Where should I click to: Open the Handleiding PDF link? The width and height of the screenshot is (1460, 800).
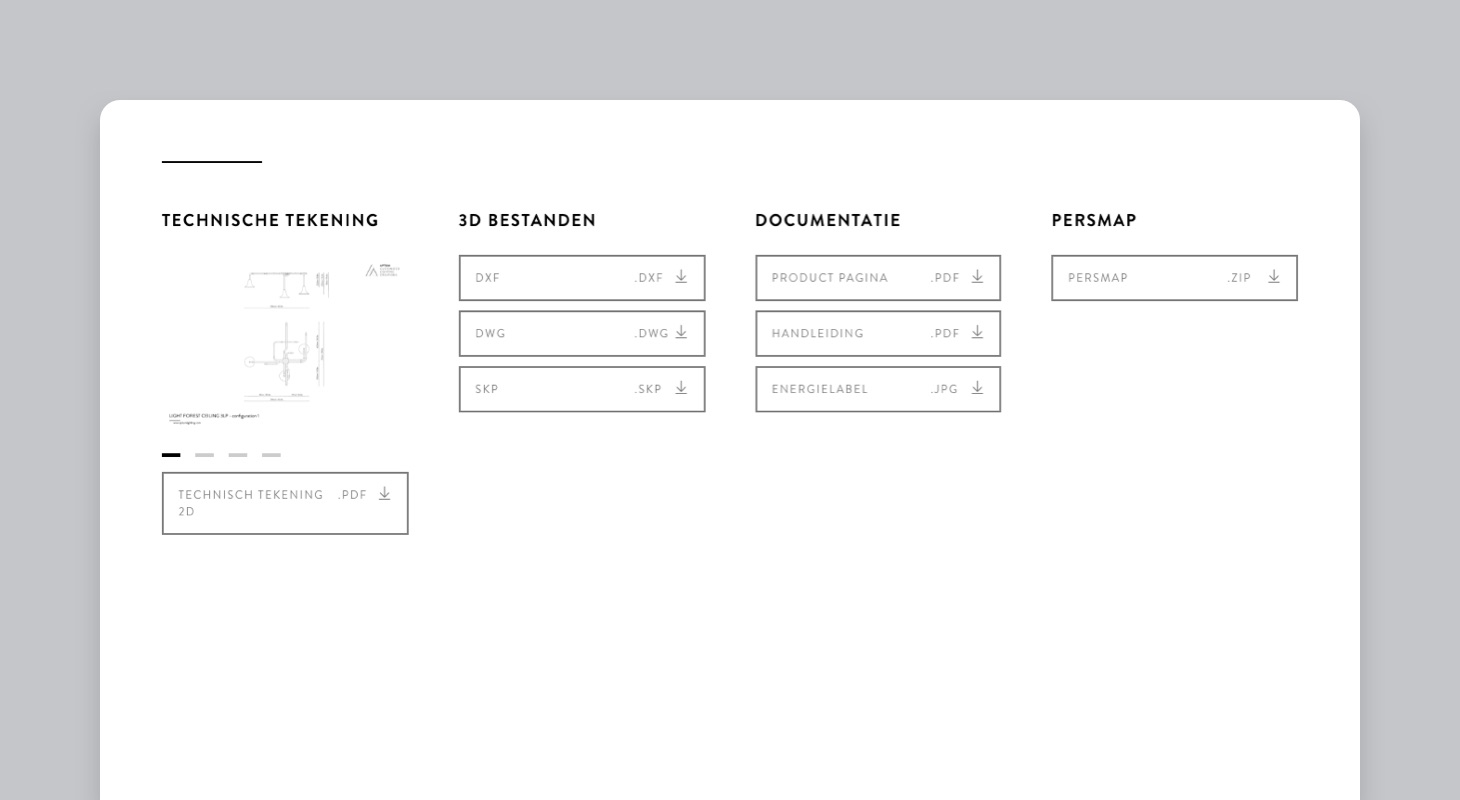click(x=878, y=333)
